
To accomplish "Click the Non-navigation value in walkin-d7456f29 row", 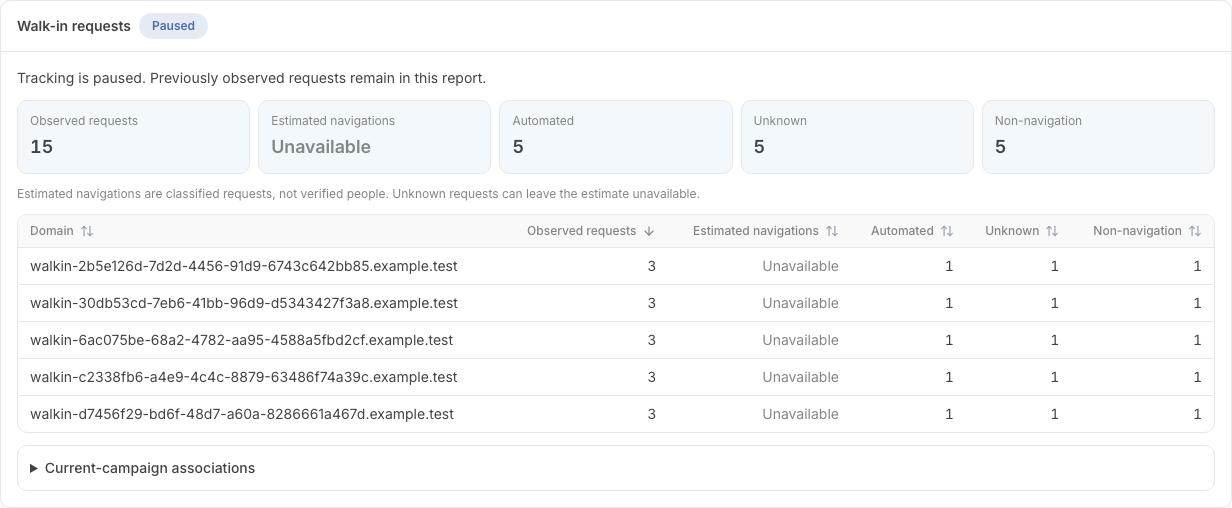I will [1197, 414].
